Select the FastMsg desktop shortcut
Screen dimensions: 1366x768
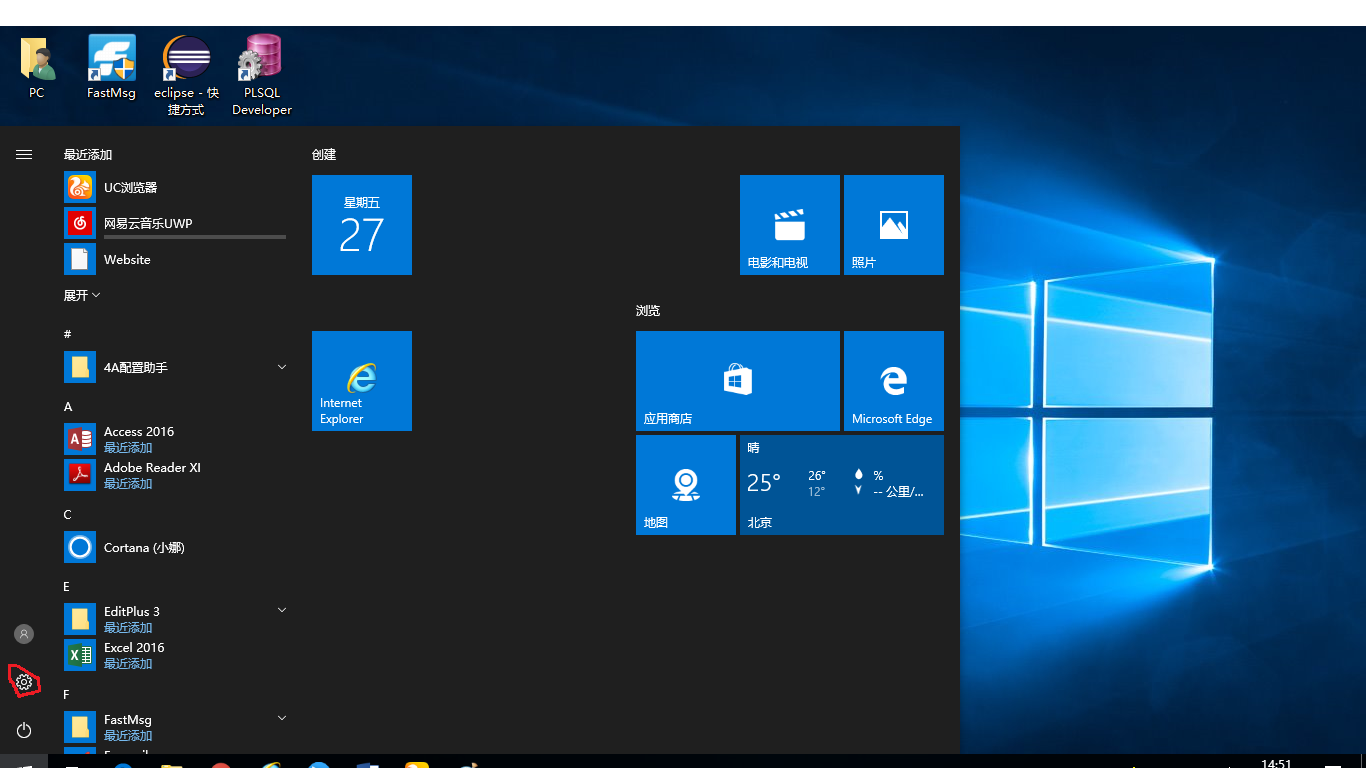click(111, 68)
